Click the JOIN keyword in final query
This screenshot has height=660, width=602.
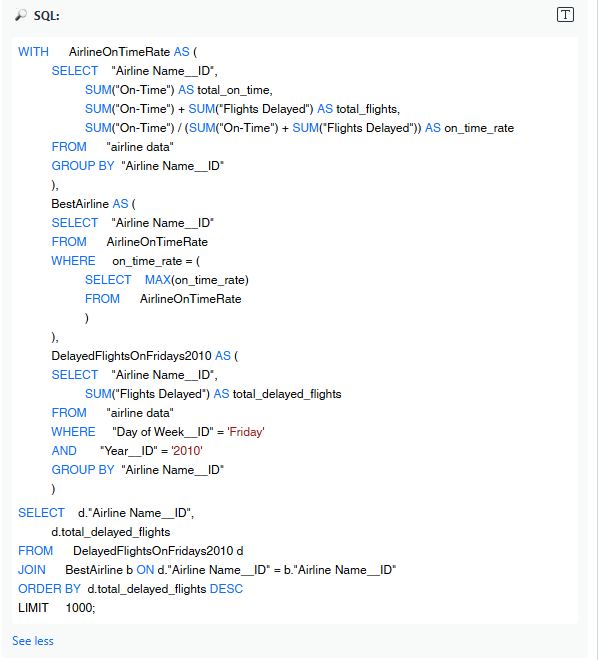[32, 570]
